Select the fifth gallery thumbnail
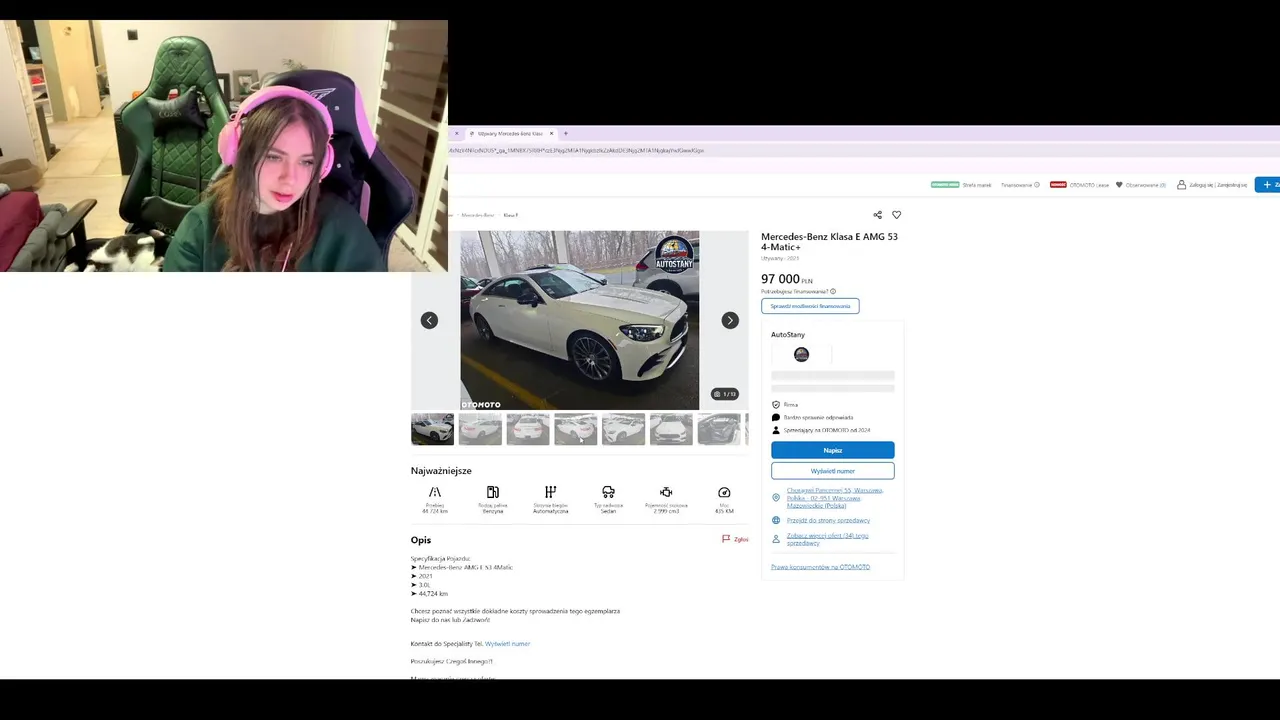 click(623, 429)
